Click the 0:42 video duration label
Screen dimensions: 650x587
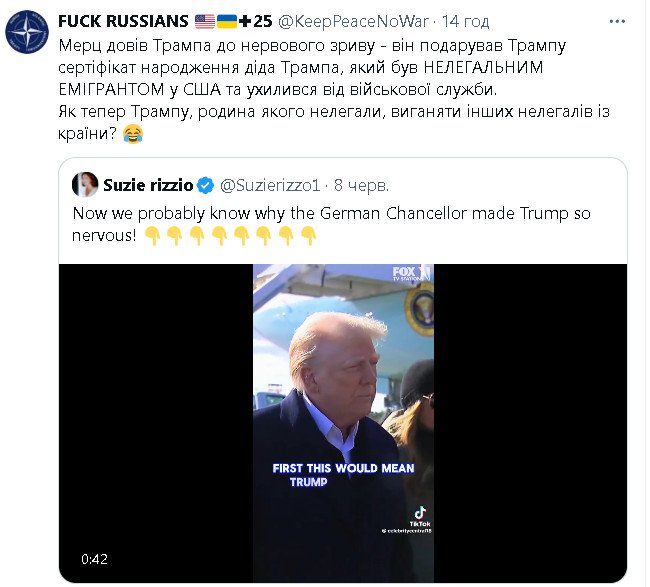point(94,558)
